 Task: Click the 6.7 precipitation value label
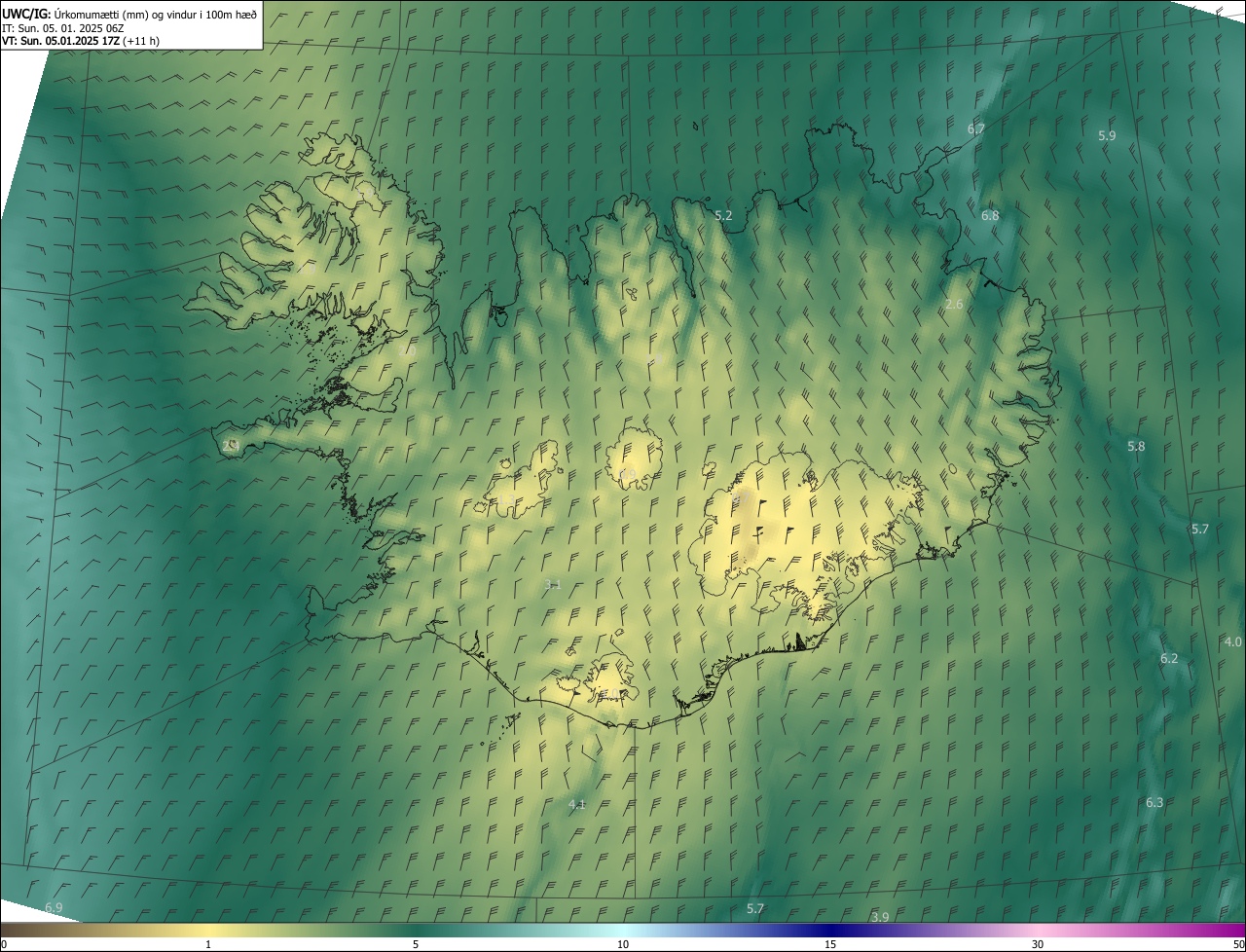click(x=976, y=128)
